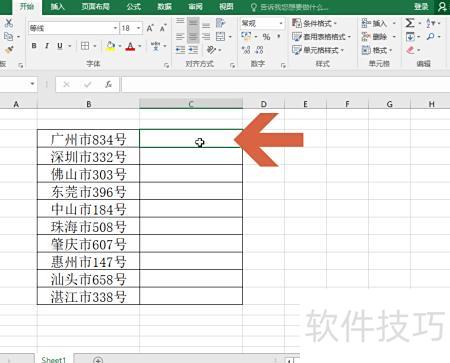Click the Merge and Center icon
This screenshot has height=363, width=450.
click(220, 36)
